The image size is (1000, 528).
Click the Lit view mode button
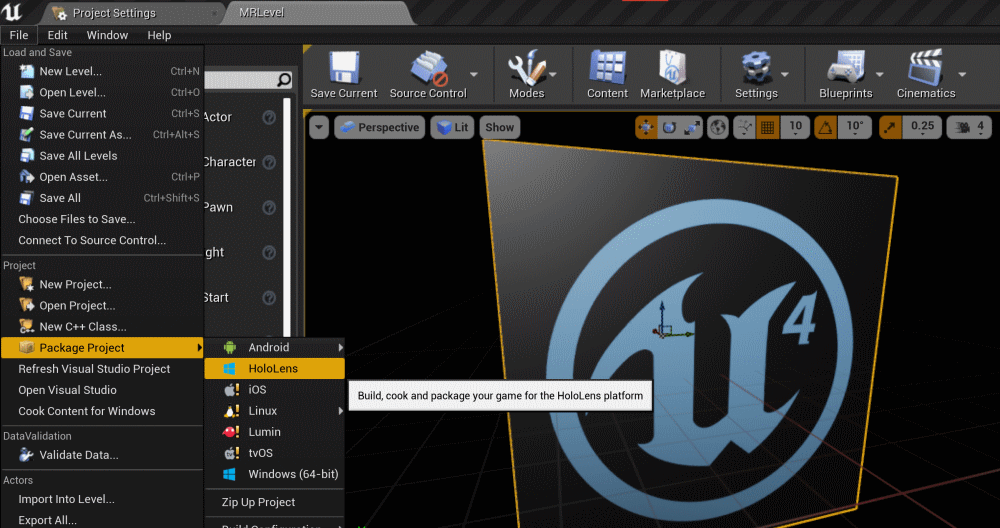(x=452, y=128)
